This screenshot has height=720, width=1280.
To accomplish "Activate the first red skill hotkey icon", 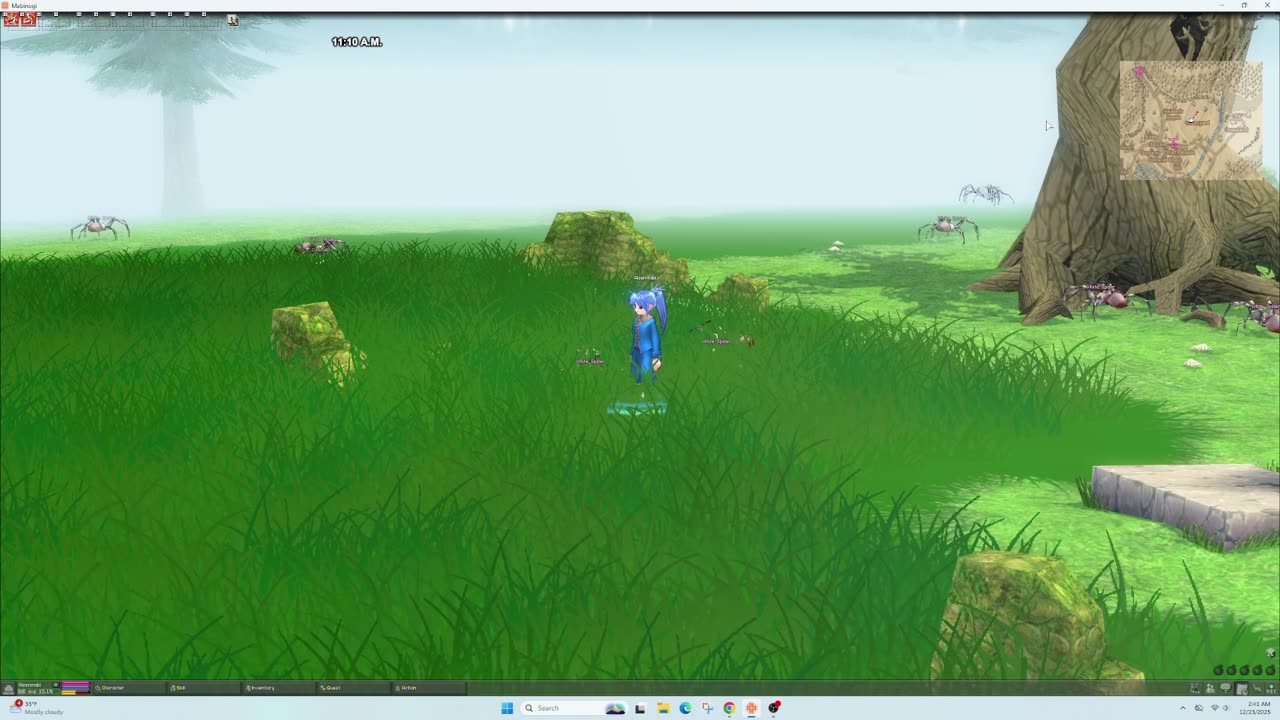I will pos(12,19).
